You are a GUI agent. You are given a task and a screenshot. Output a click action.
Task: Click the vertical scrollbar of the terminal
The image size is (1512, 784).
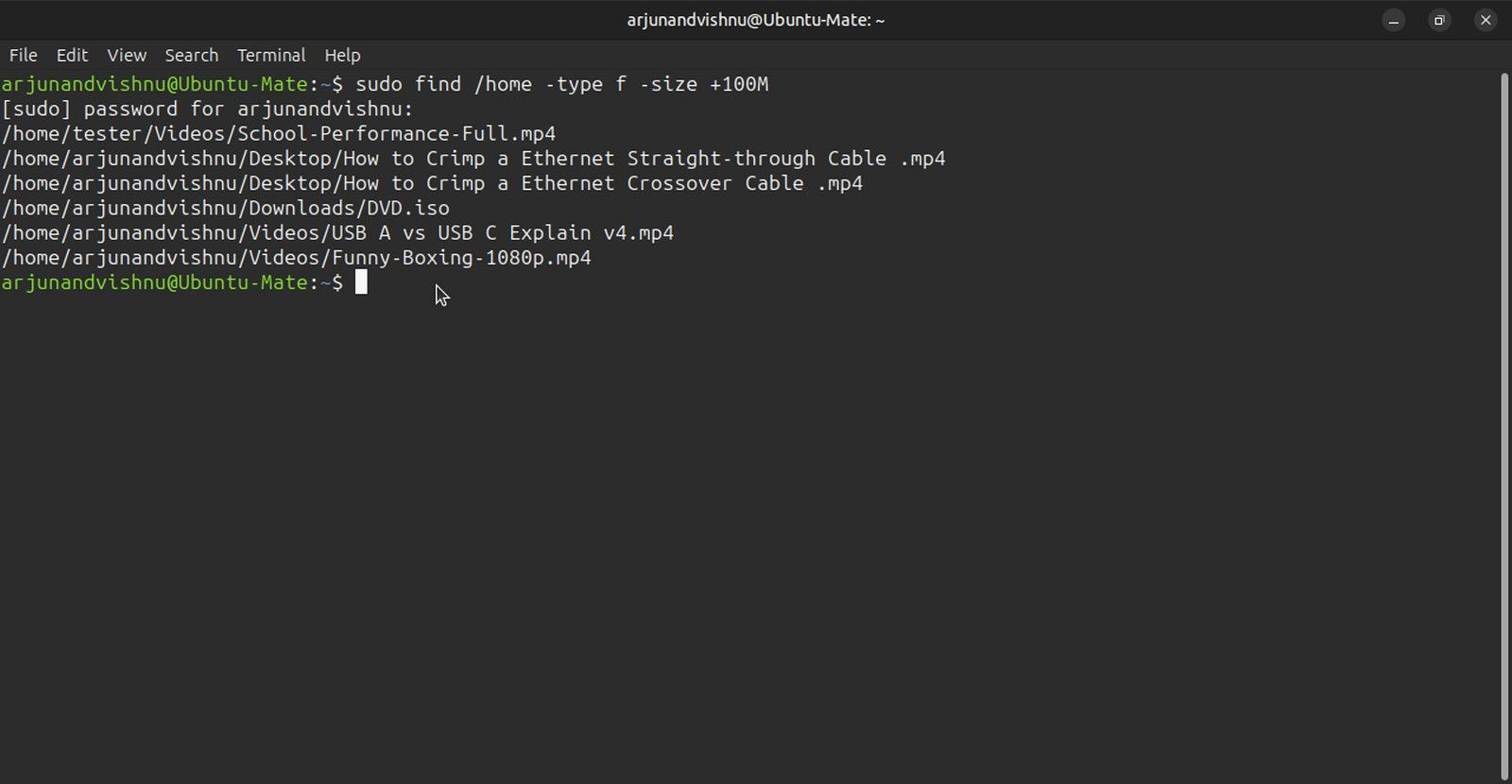(x=1504, y=425)
